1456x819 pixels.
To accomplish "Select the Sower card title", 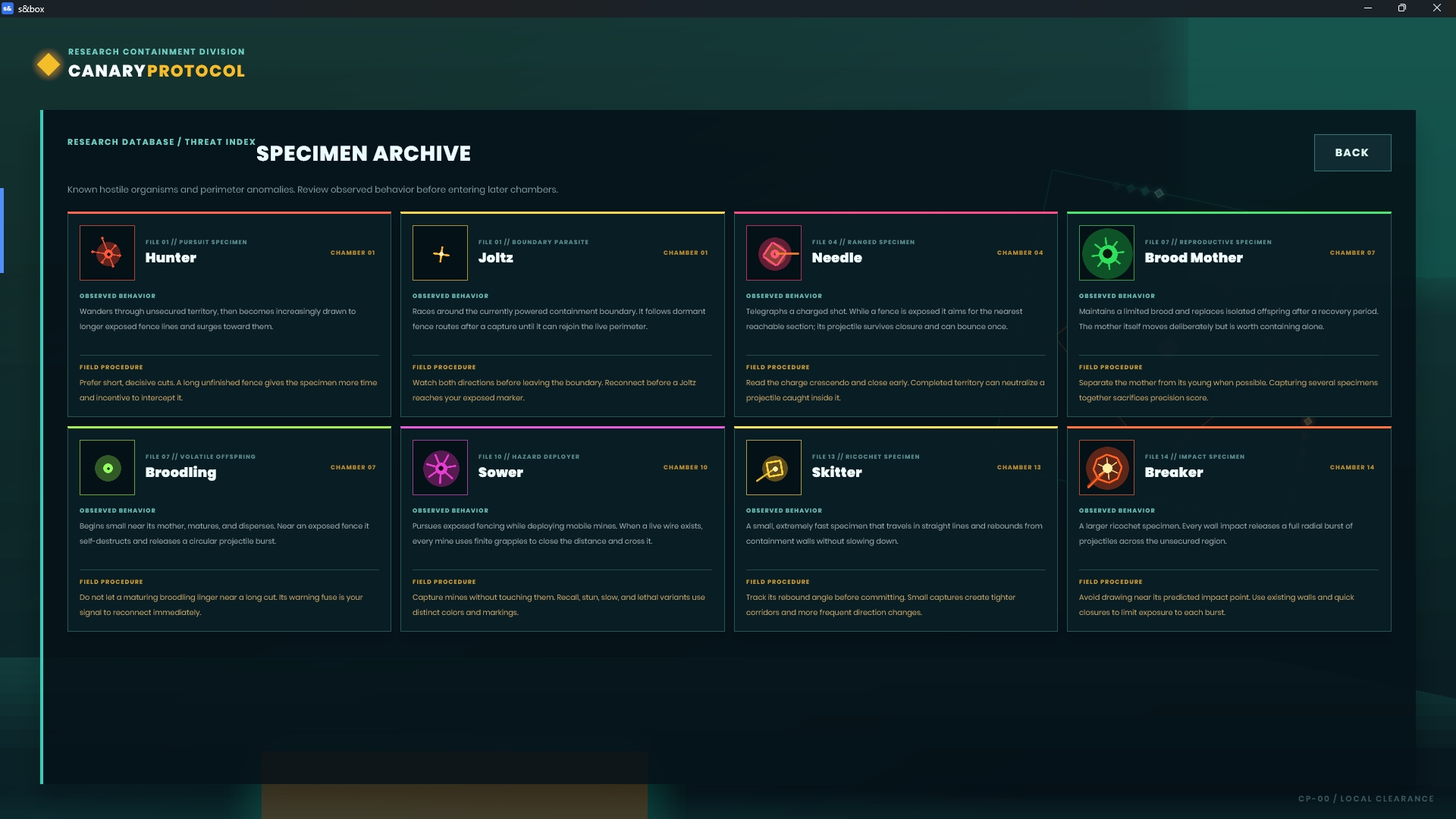I will (x=500, y=472).
